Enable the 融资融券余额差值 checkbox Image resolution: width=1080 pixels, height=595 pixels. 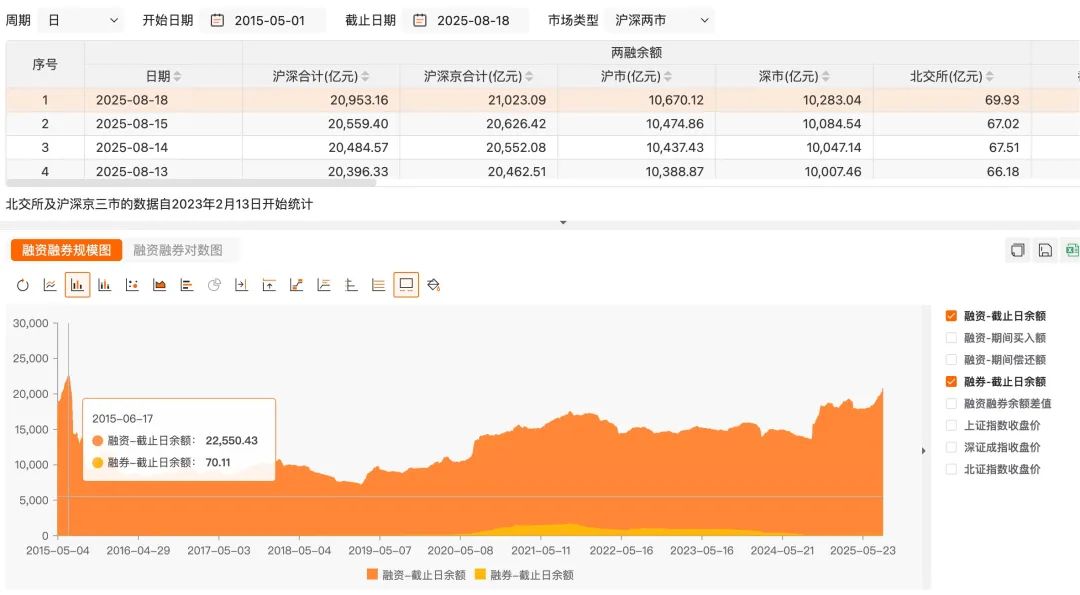(951, 404)
